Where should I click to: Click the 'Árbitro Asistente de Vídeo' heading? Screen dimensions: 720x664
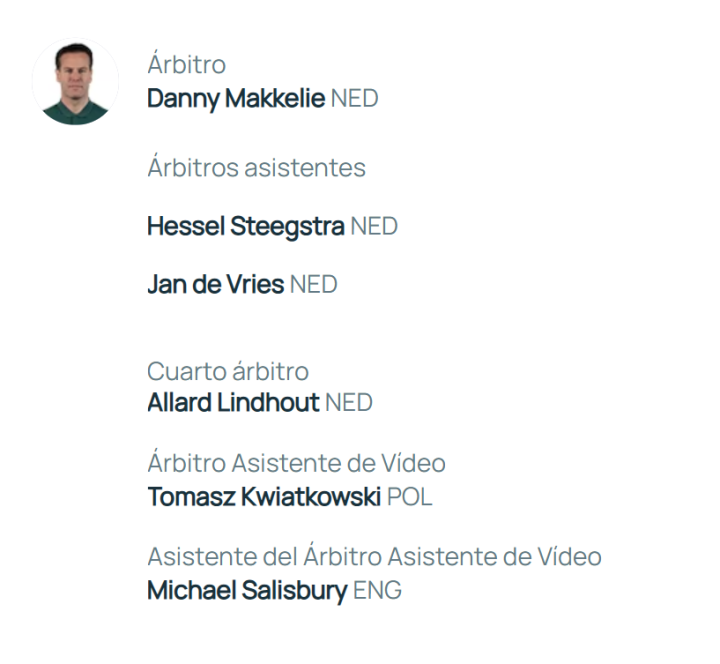[296, 464]
